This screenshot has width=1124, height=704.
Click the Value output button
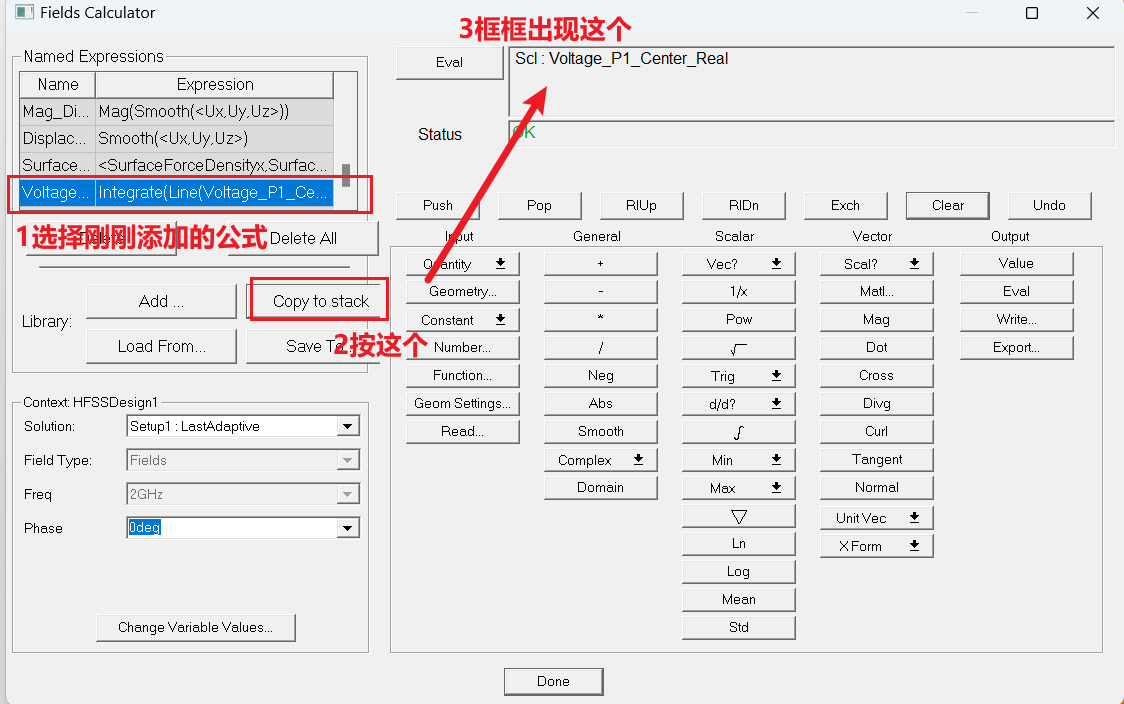pyautogui.click(x=1016, y=264)
